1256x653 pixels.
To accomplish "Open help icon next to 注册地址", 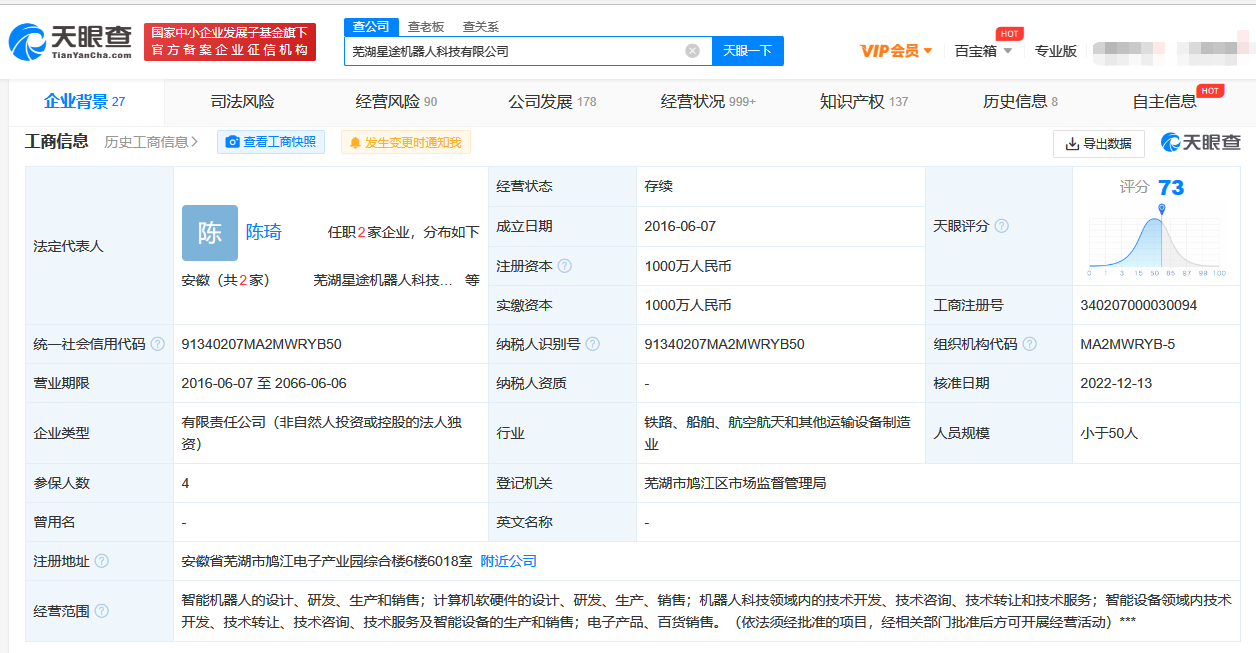I will 102,561.
